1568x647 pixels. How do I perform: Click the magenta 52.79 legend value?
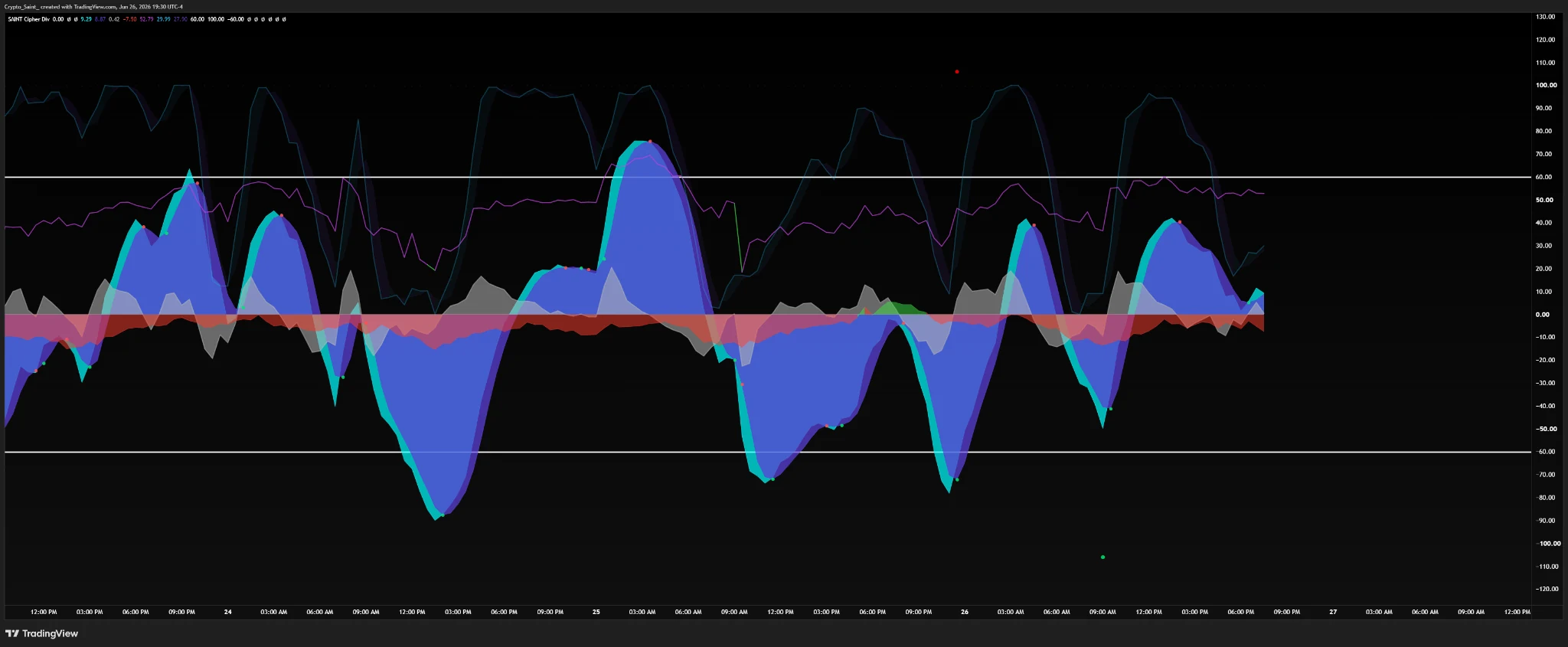point(146,19)
